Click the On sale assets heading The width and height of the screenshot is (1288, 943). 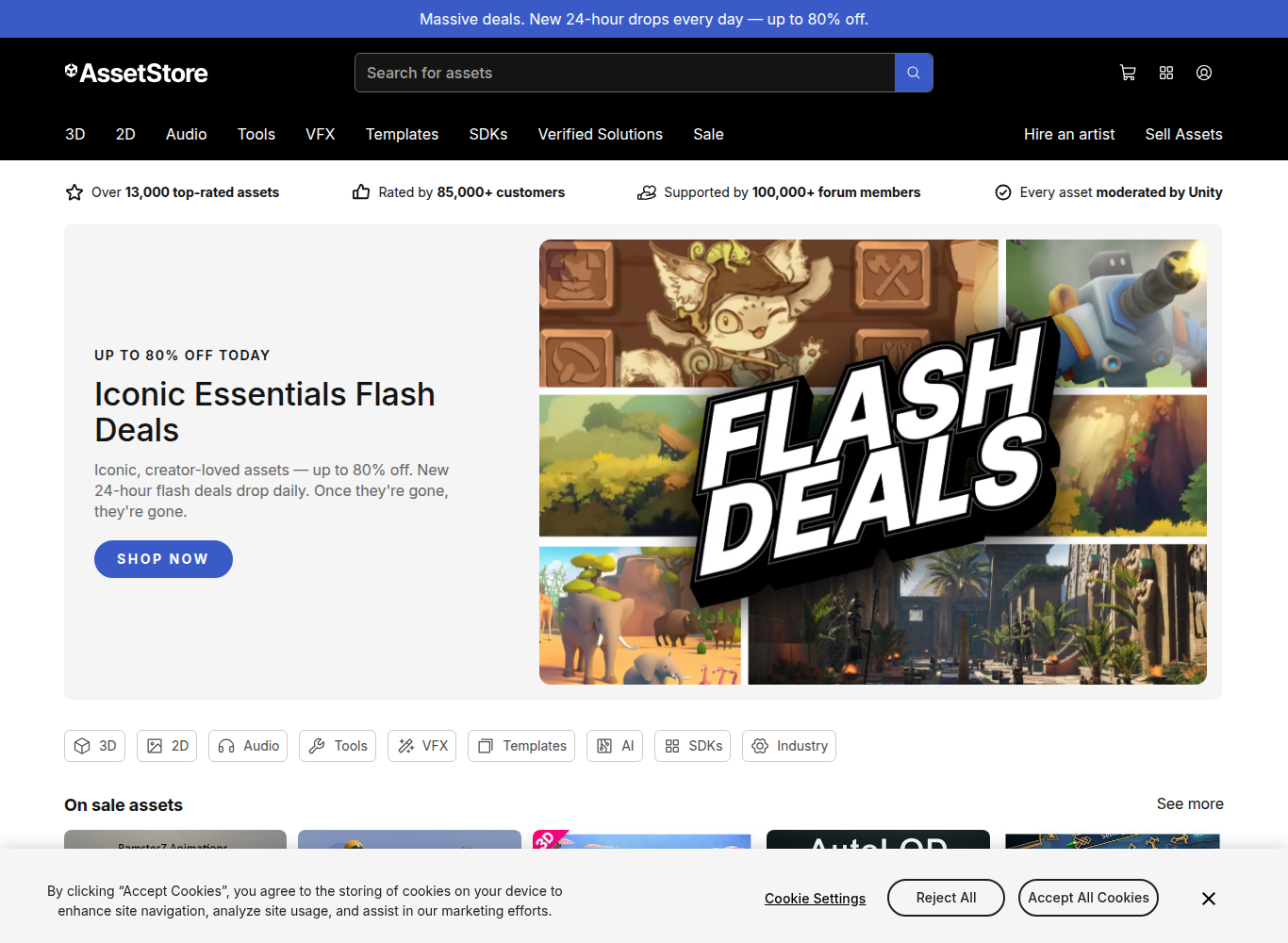[x=124, y=805]
